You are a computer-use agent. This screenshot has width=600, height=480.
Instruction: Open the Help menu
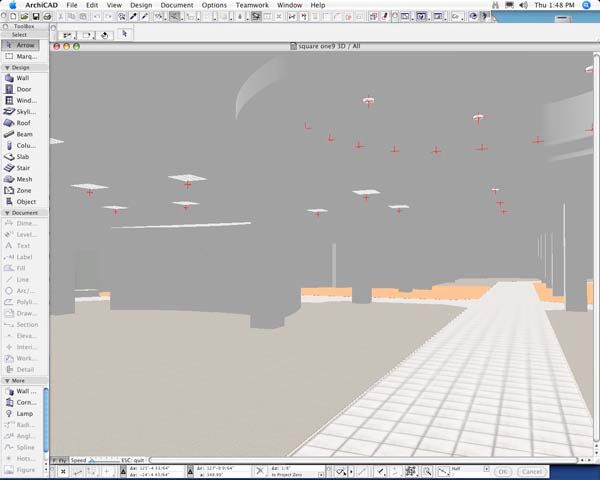click(x=318, y=5)
